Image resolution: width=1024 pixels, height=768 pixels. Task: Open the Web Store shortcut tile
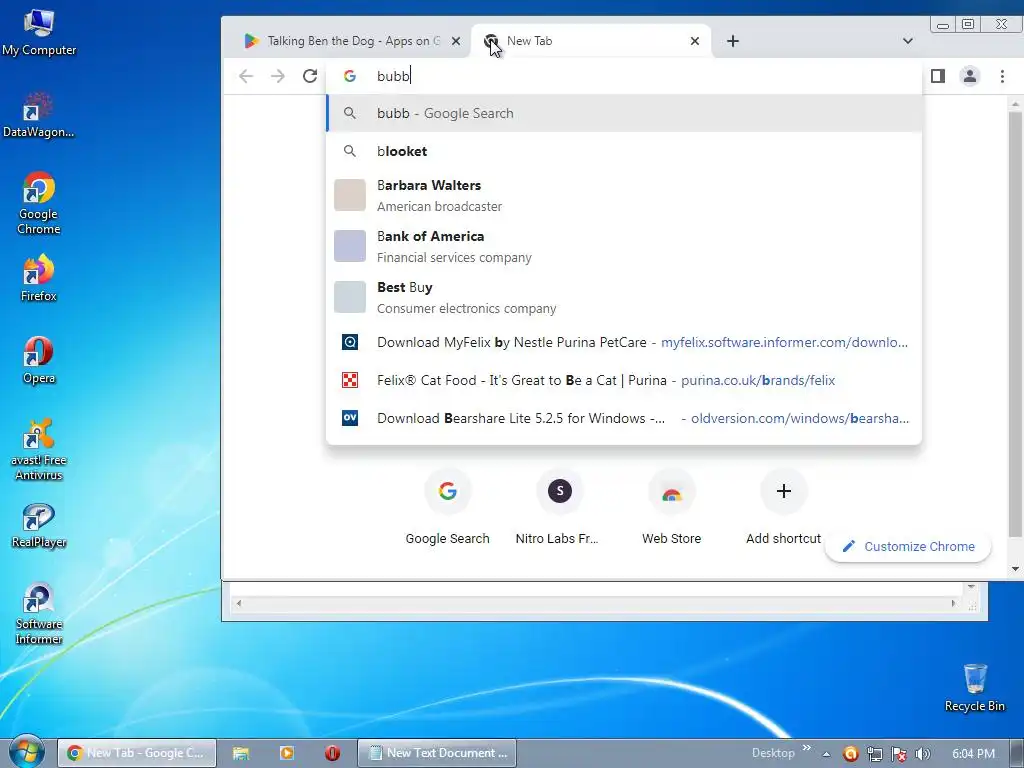[x=671, y=507]
